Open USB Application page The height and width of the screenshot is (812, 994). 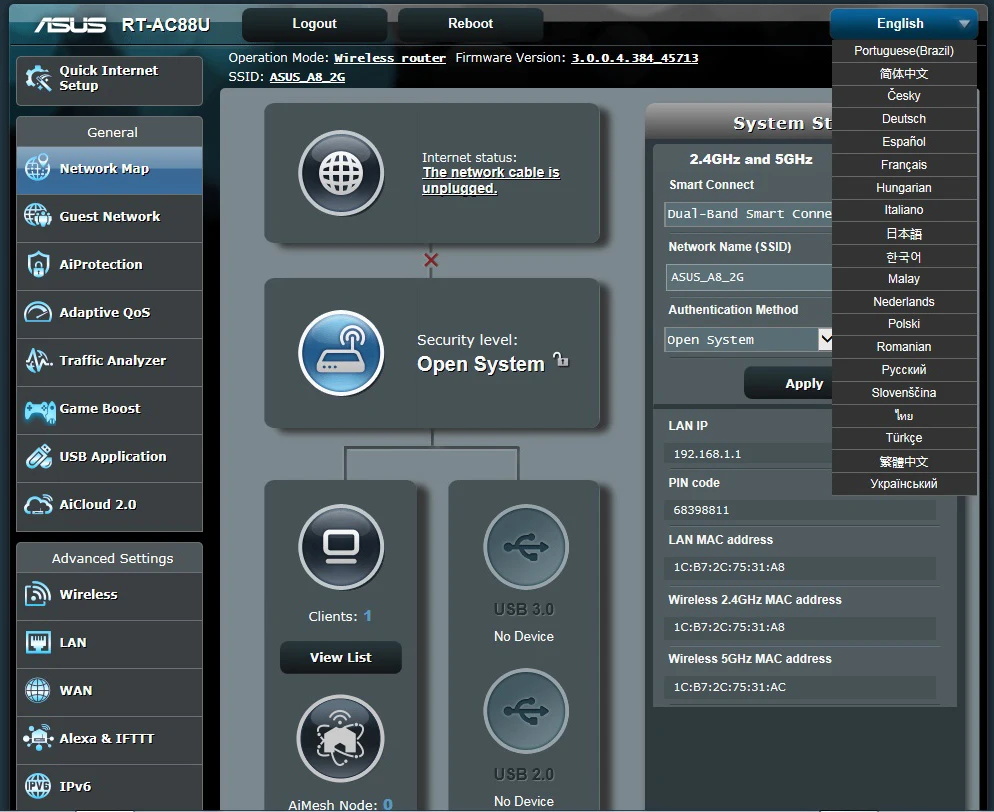tap(109, 458)
